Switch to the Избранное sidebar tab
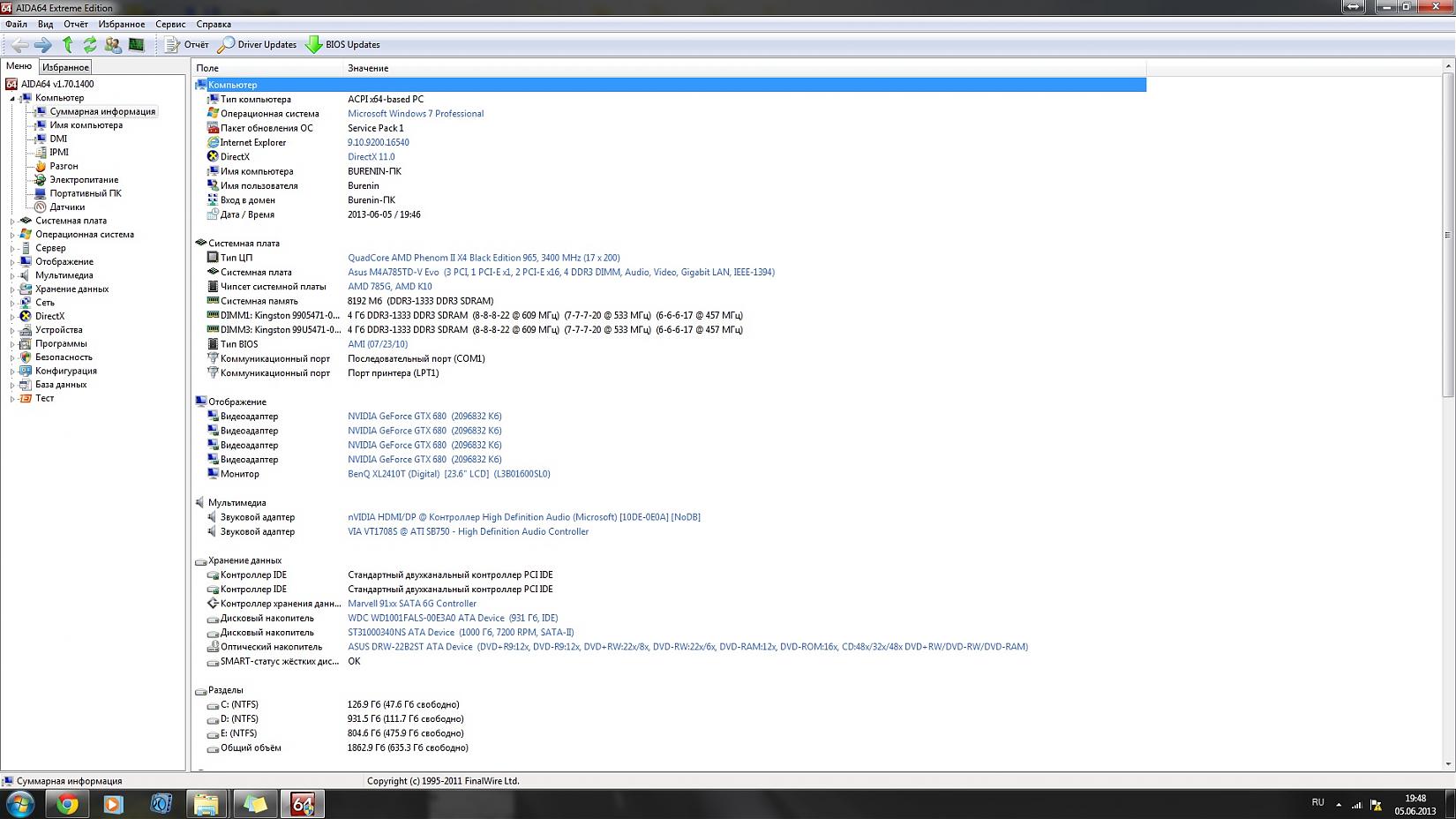1456x819 pixels. [x=65, y=67]
